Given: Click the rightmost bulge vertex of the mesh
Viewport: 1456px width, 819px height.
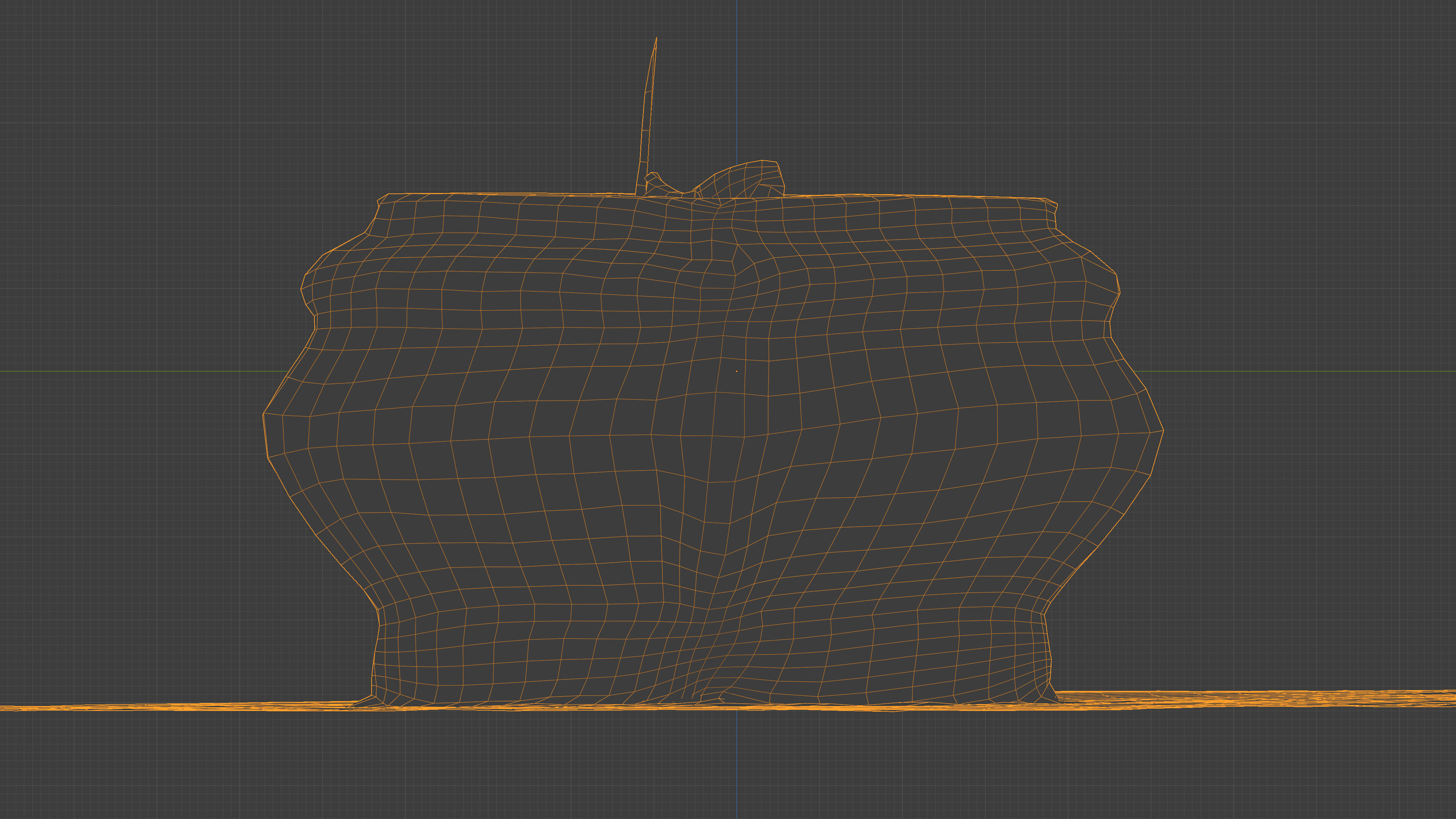Looking at the screenshot, I should pos(1163,430).
